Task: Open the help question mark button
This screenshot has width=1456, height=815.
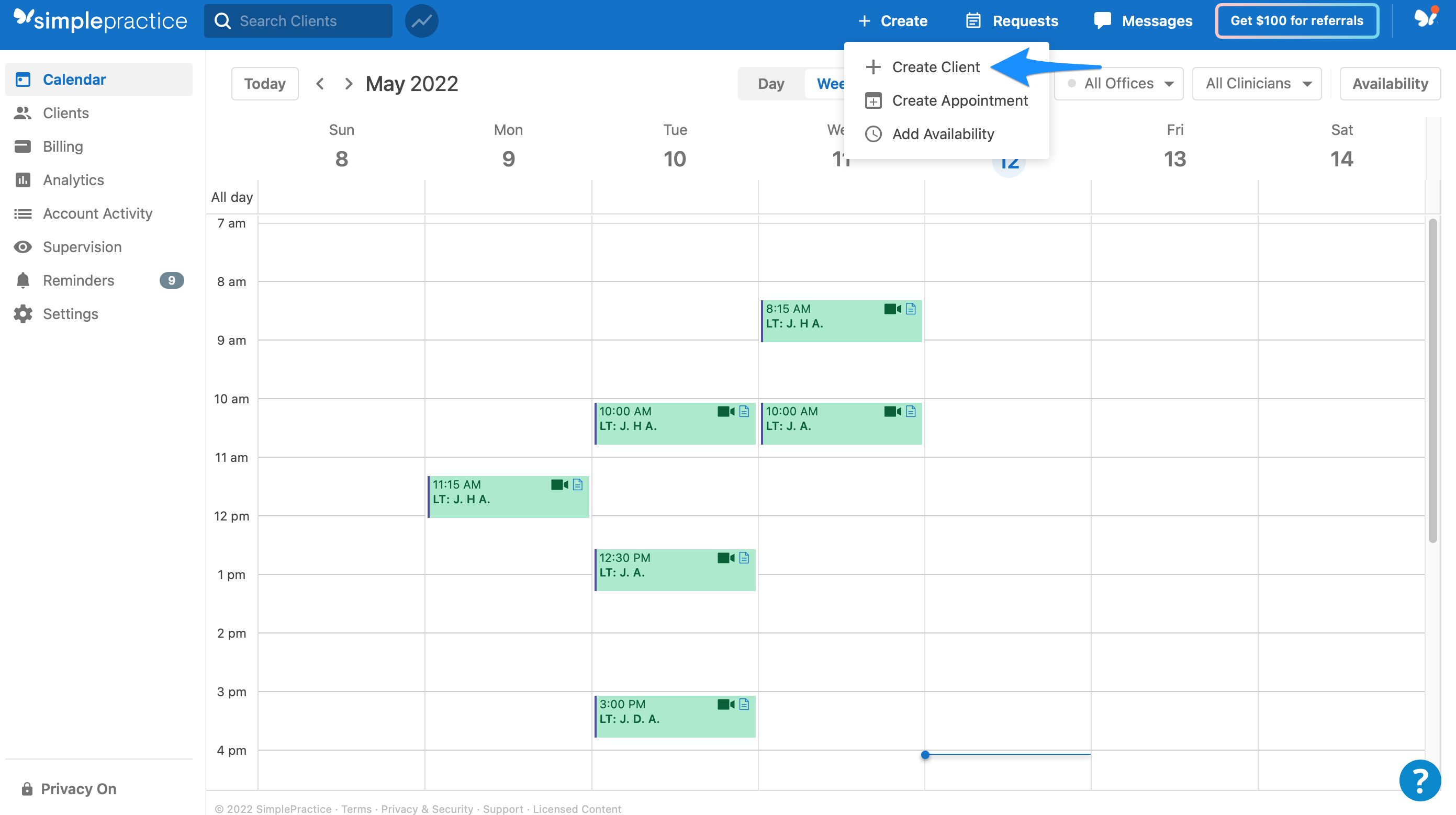Action: 1419,780
